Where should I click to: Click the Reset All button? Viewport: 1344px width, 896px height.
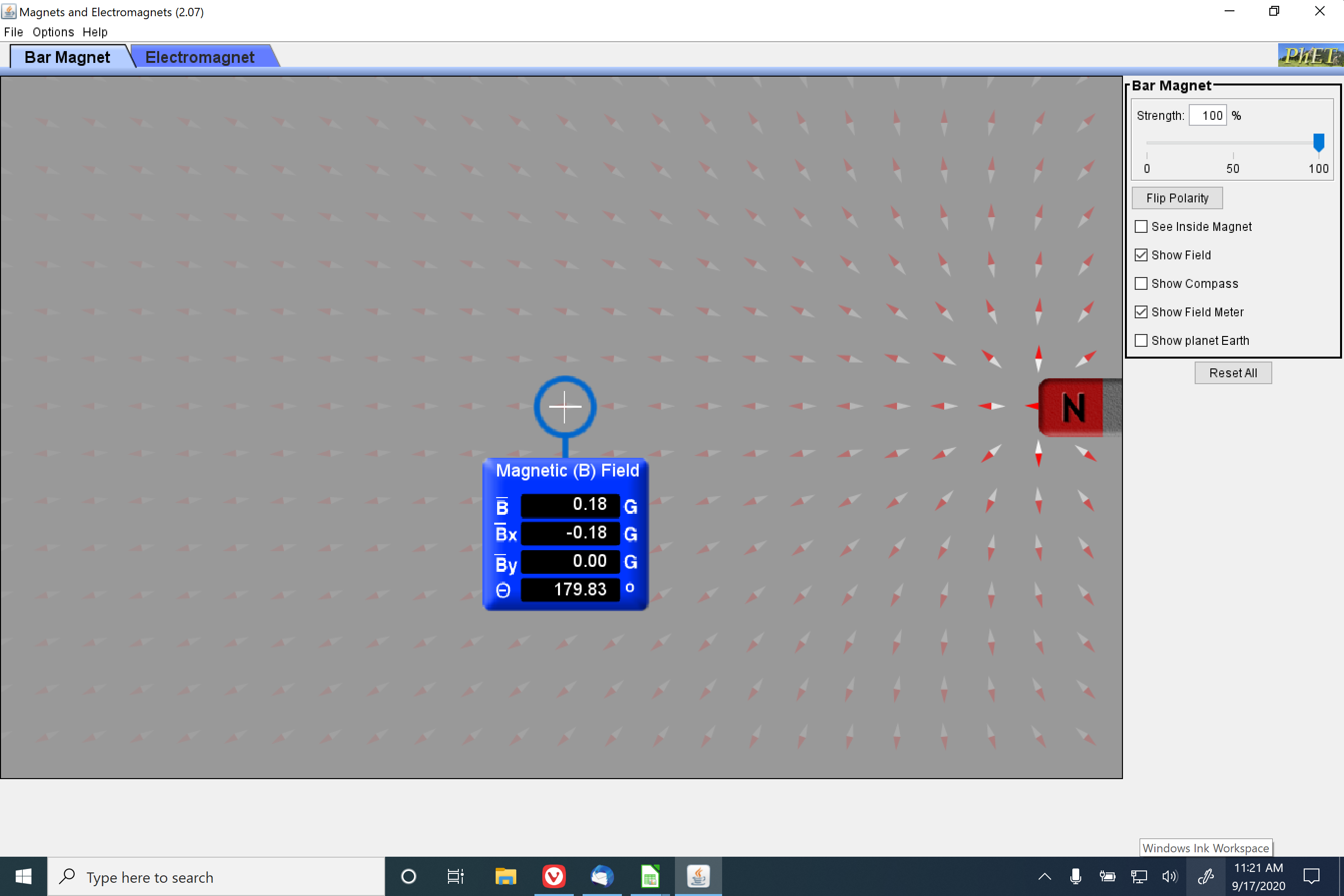(x=1232, y=373)
